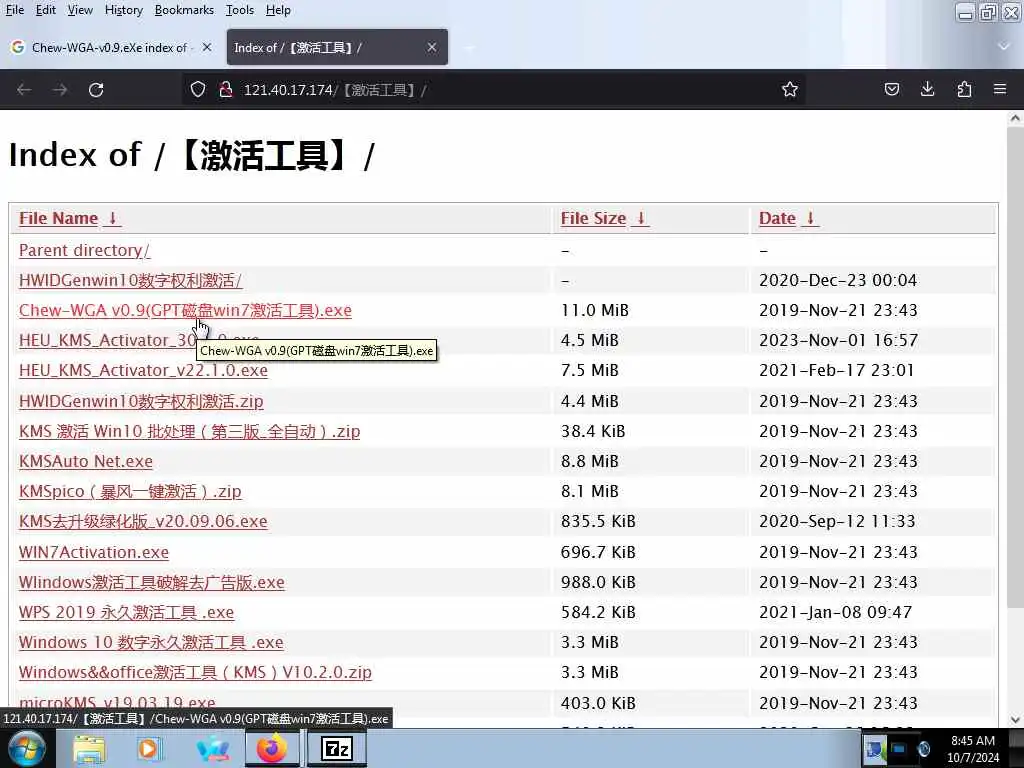Go forward with the forward arrow
Screen dimensions: 1024x768
click(x=60, y=89)
